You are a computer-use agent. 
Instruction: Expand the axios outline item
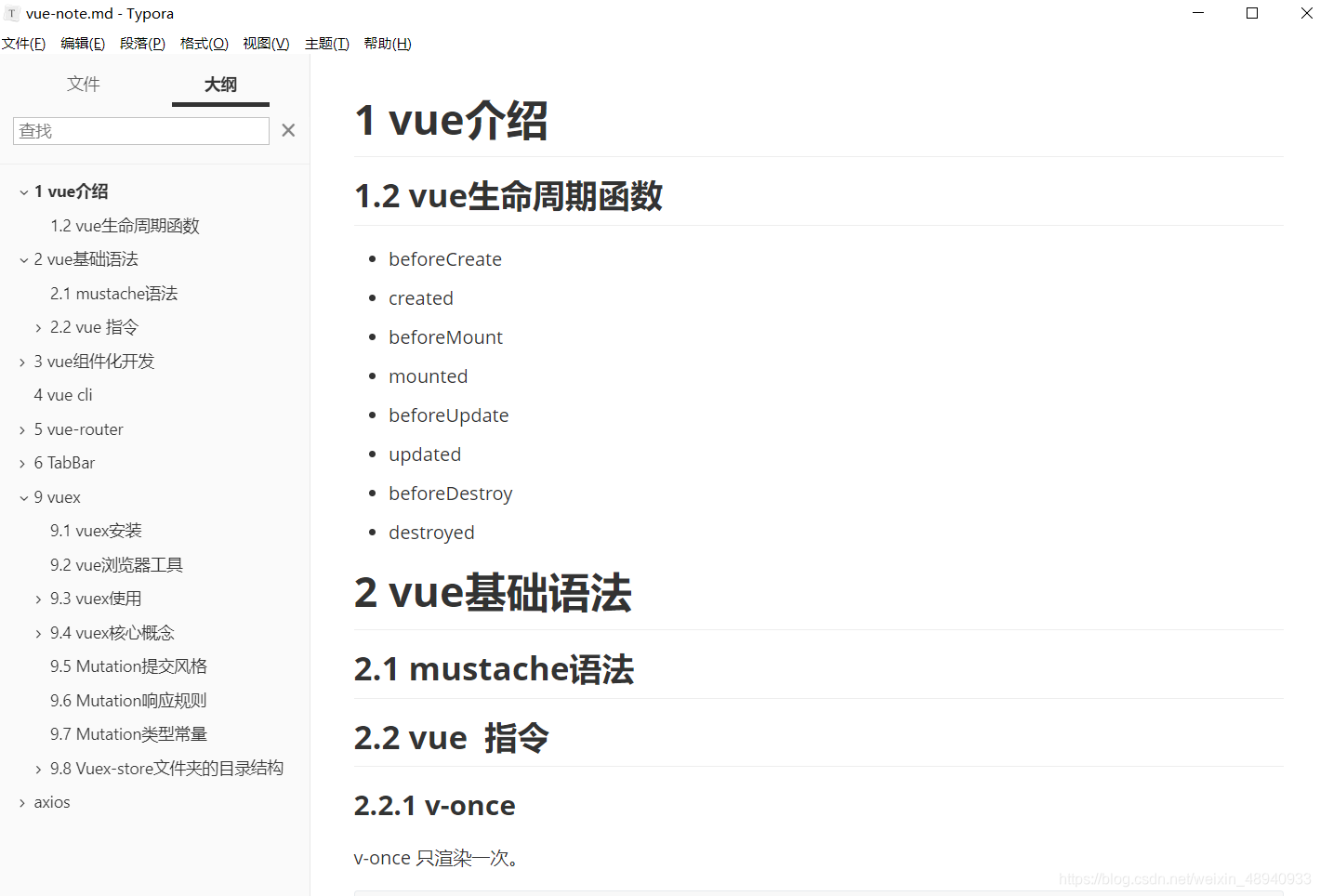click(23, 803)
